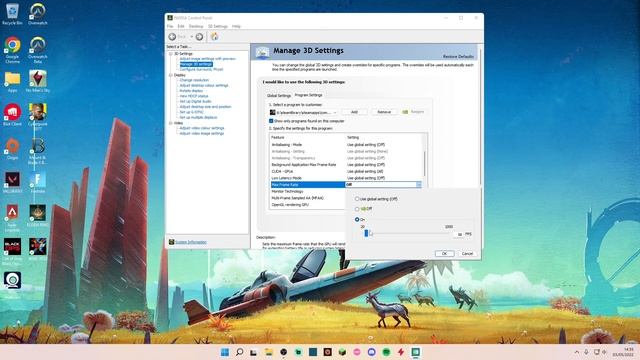
Task: Open Desktop menu
Action: (x=196, y=26)
